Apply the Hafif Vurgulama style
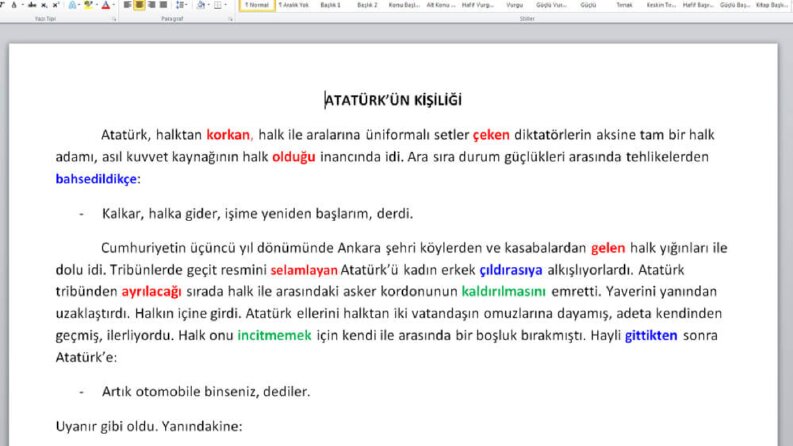 pyautogui.click(x=477, y=5)
